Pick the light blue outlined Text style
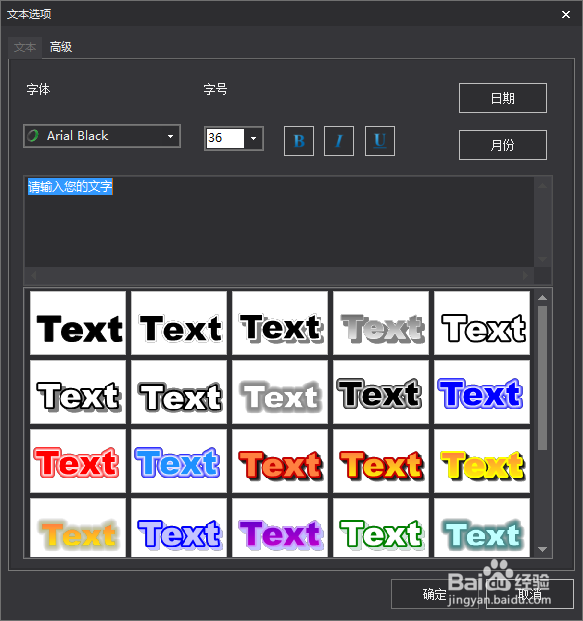The image size is (583, 621). (179, 461)
